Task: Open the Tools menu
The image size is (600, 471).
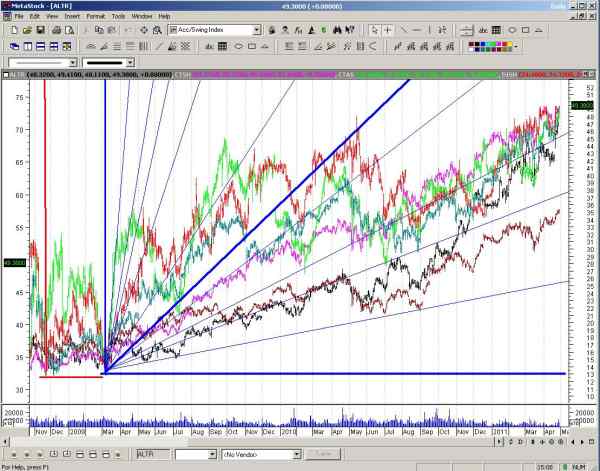Action: (118, 16)
